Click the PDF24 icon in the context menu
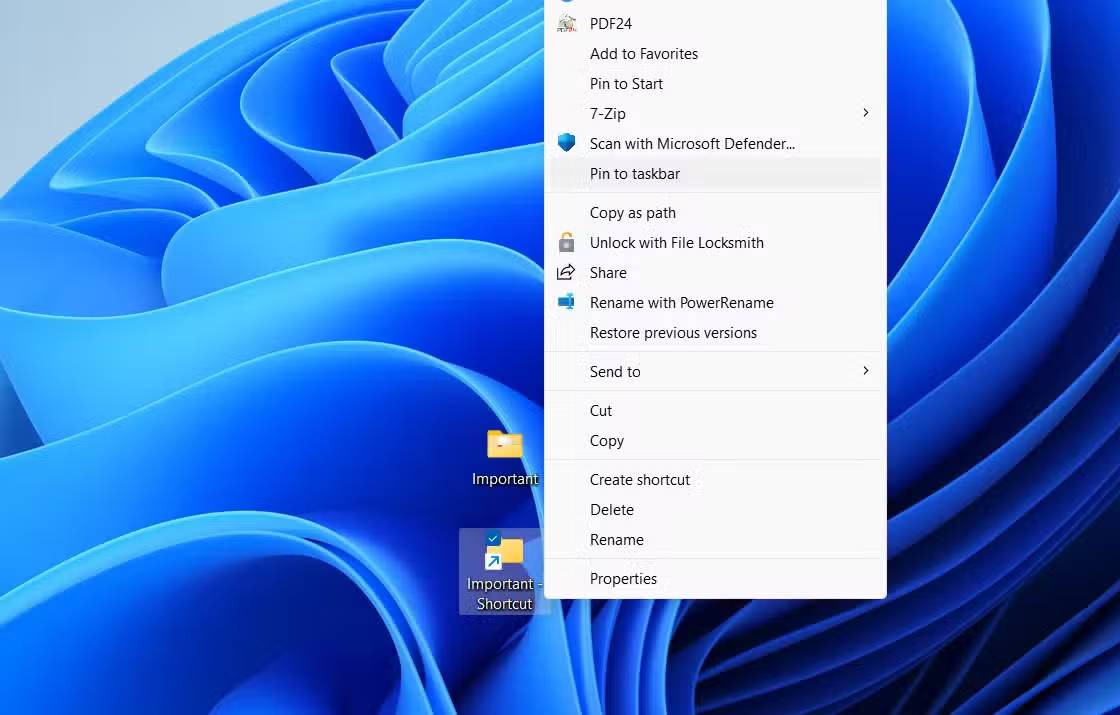The width and height of the screenshot is (1120, 715). point(566,23)
